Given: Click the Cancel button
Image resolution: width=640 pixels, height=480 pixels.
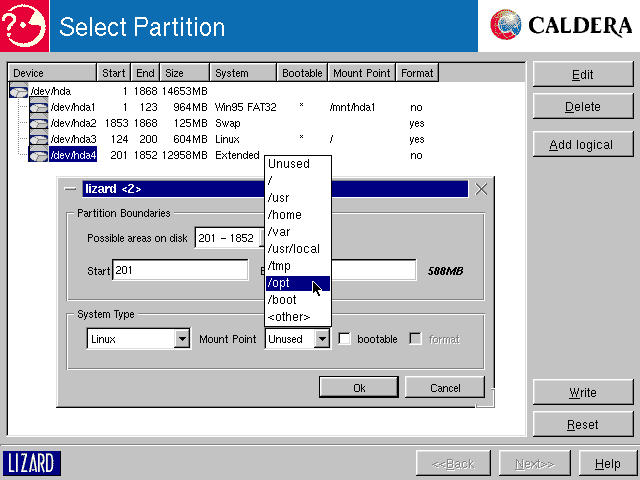Looking at the screenshot, I should [x=445, y=388].
